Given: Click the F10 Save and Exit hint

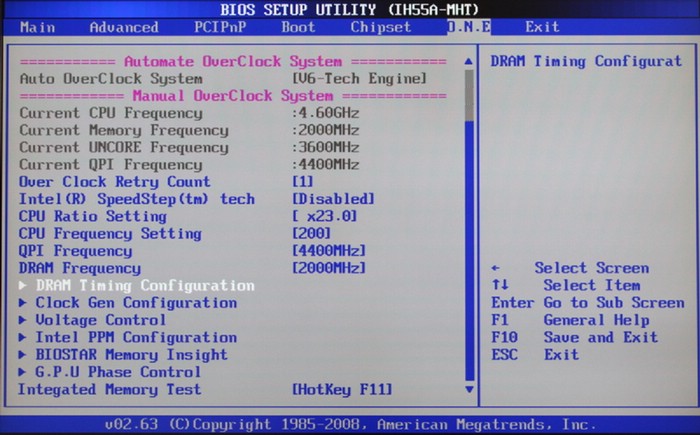Looking at the screenshot, I should (x=575, y=337).
